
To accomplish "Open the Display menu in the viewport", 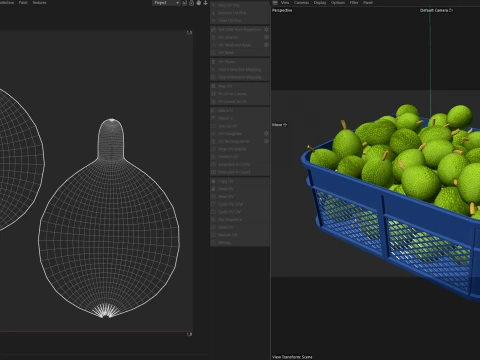I will click(x=320, y=3).
